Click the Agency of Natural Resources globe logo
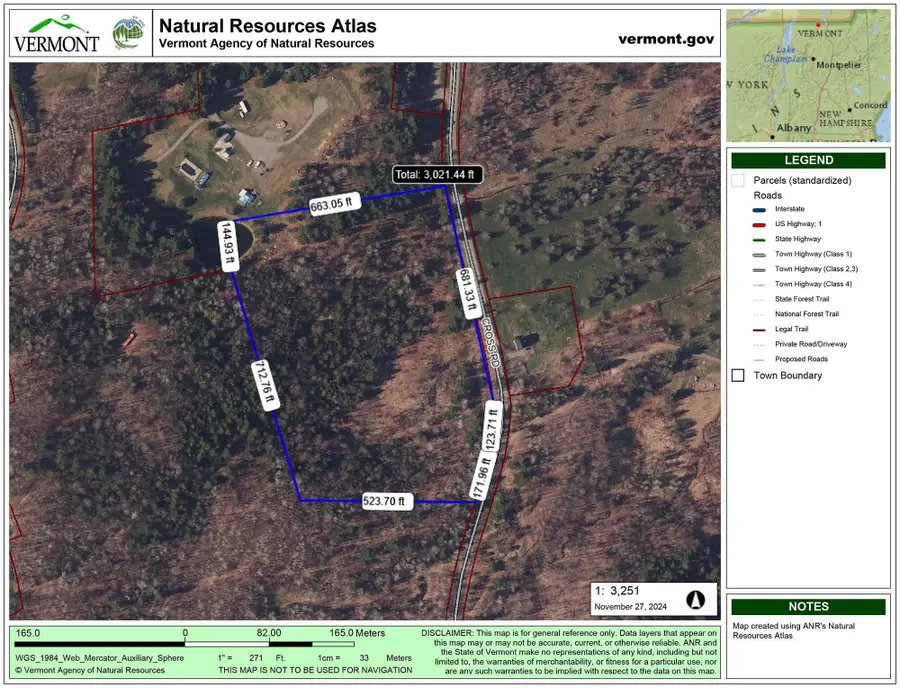This screenshot has height=688, width=900. (128, 31)
